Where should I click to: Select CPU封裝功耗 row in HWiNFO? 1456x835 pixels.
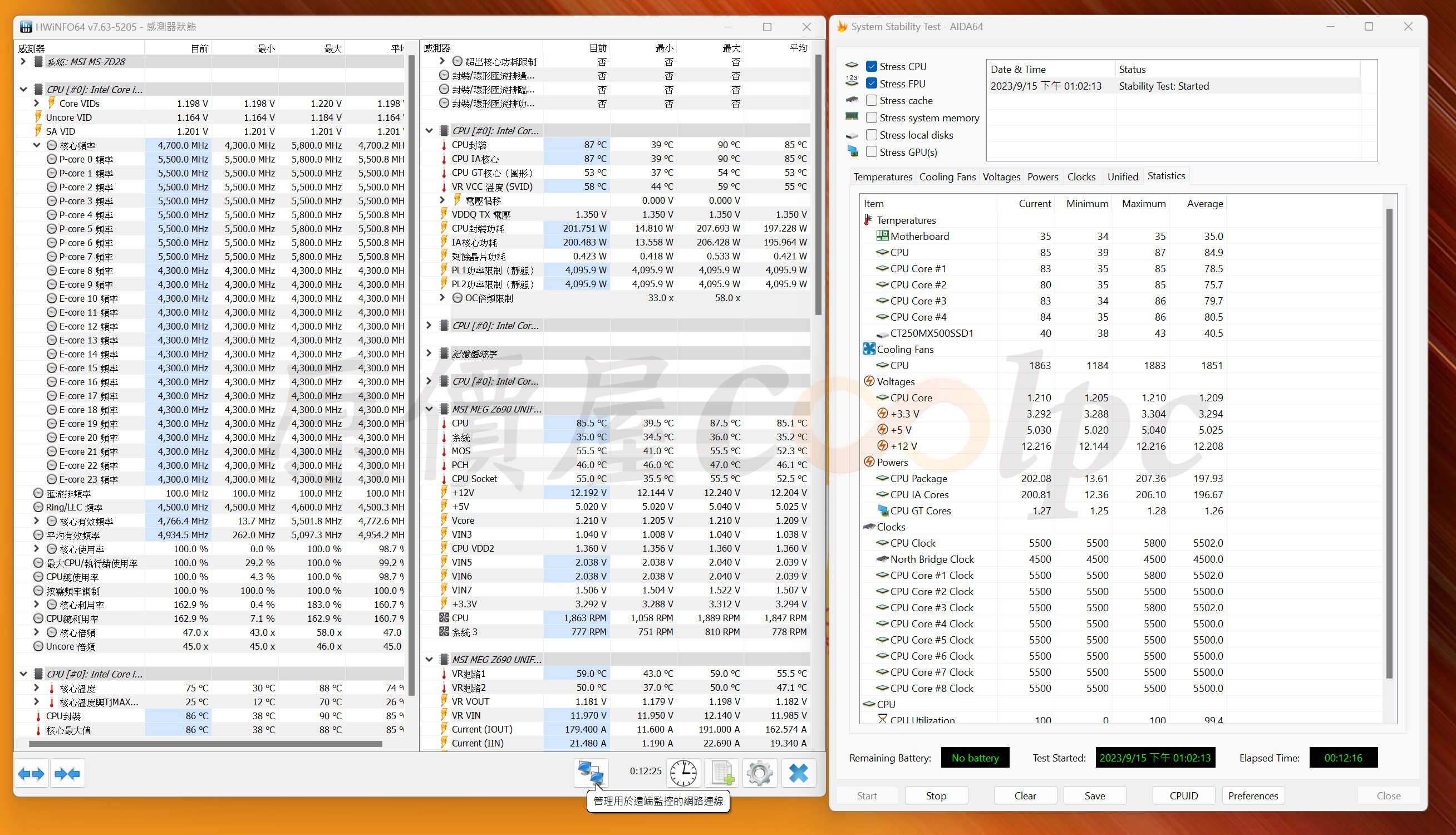pyautogui.click(x=615, y=228)
